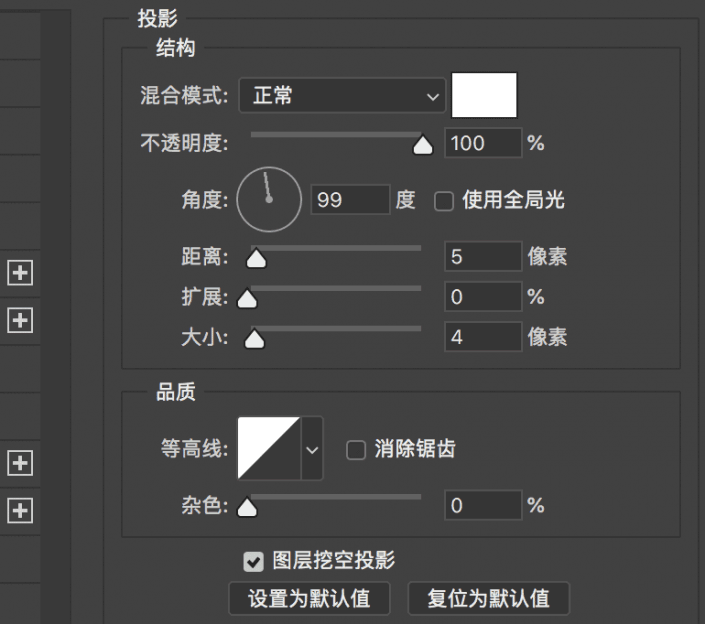The width and height of the screenshot is (705, 624).
Task: Click the 不透明度 slider handle
Action: pyautogui.click(x=423, y=145)
